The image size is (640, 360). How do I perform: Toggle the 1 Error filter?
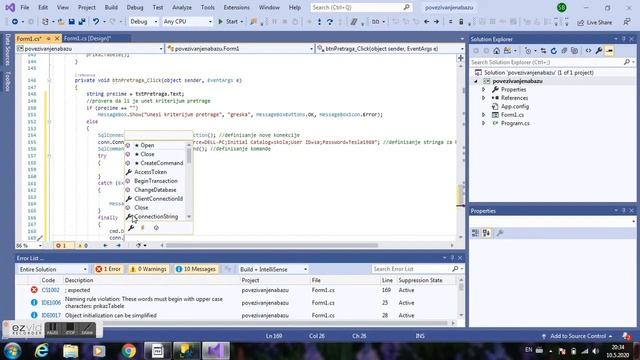[108, 269]
